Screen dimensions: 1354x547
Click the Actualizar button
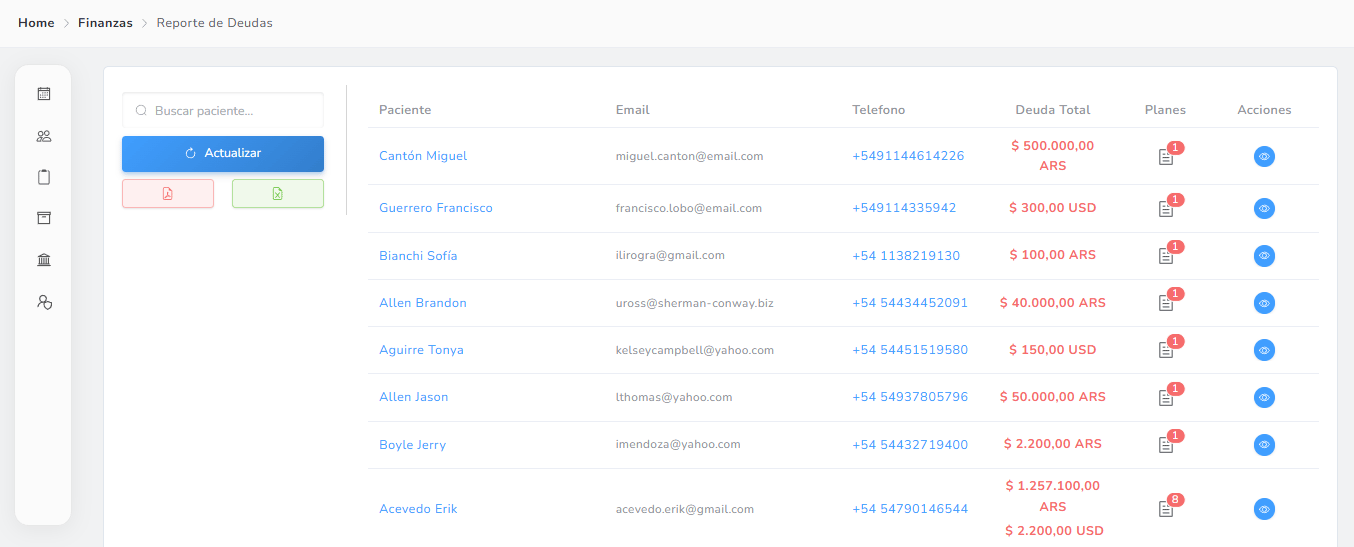coord(223,154)
